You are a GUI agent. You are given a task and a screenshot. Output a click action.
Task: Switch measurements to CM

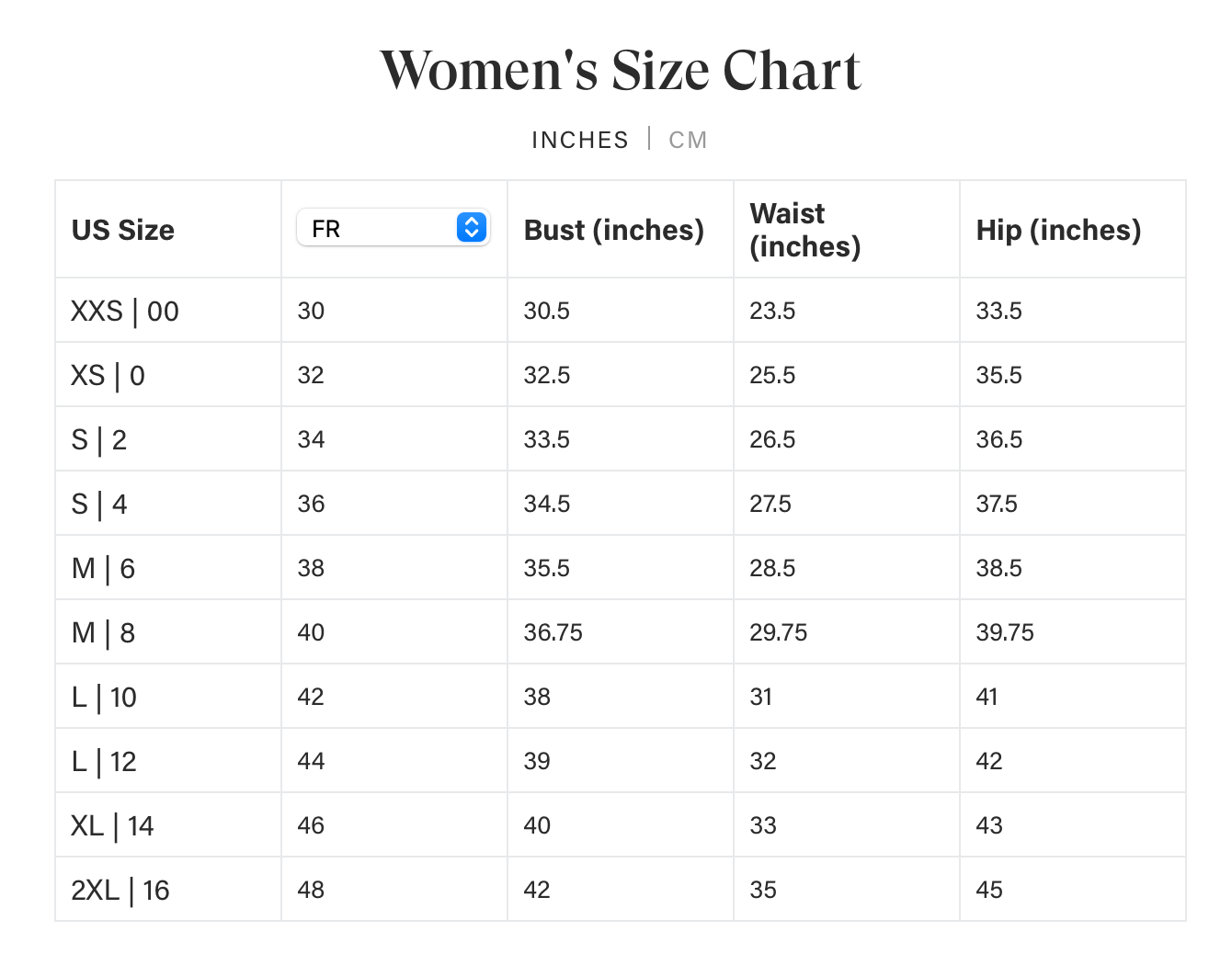(688, 140)
